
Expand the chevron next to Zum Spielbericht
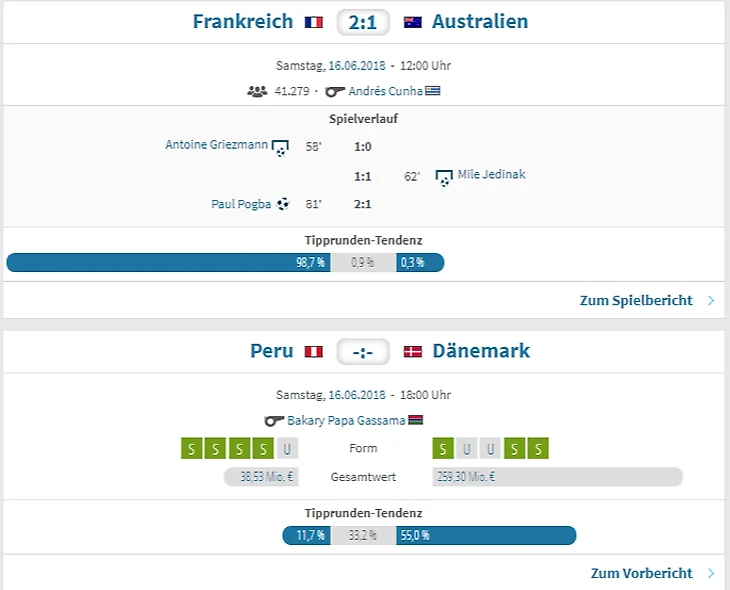(711, 300)
